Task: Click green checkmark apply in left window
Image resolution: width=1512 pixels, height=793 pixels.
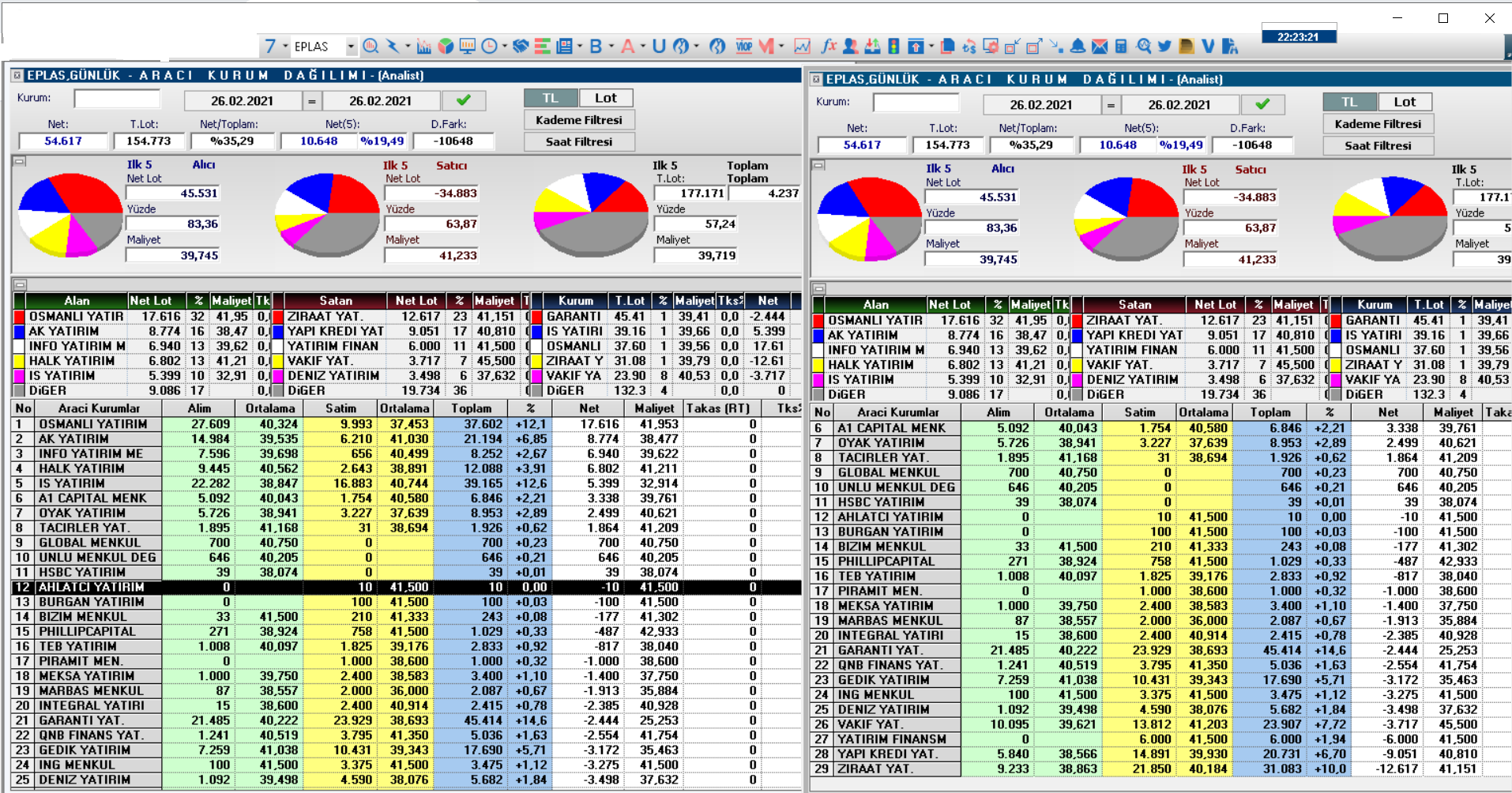Action: click(x=464, y=100)
